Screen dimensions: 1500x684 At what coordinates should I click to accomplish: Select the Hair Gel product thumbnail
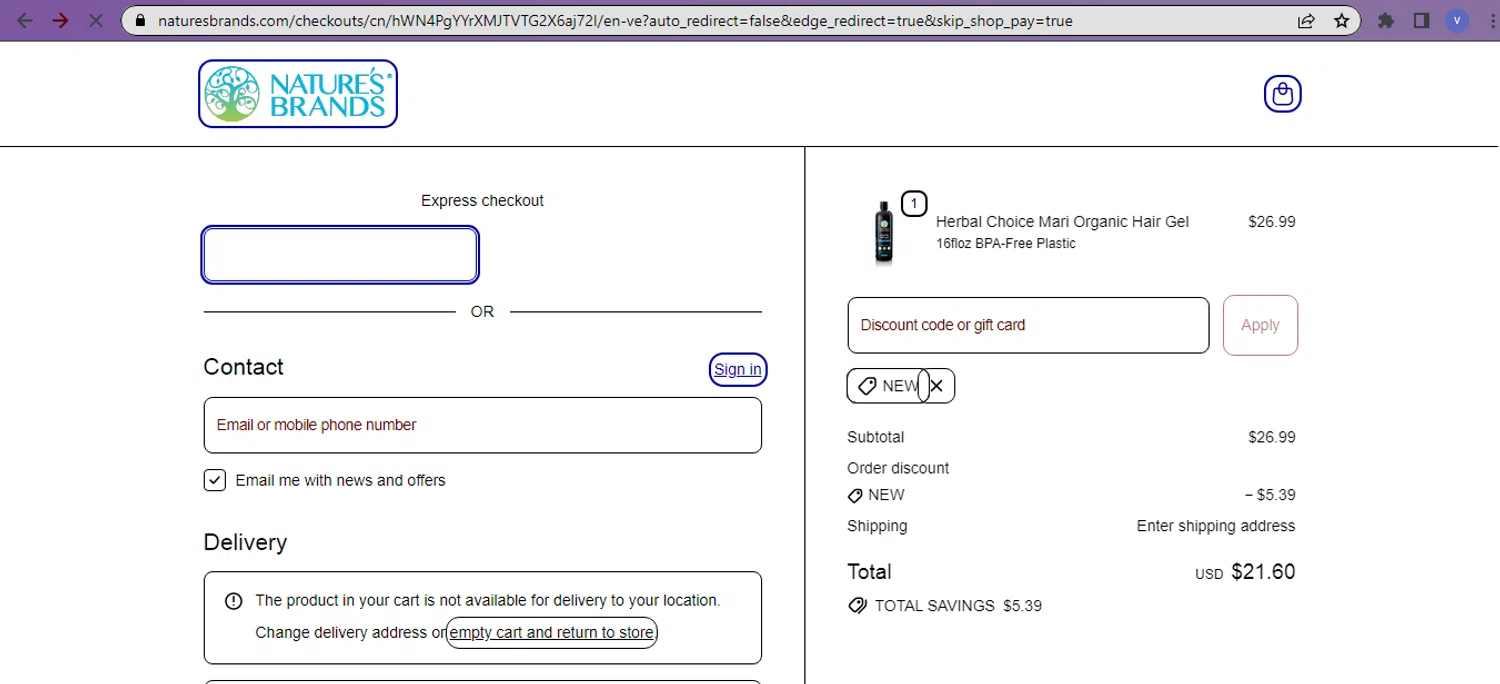tap(884, 232)
